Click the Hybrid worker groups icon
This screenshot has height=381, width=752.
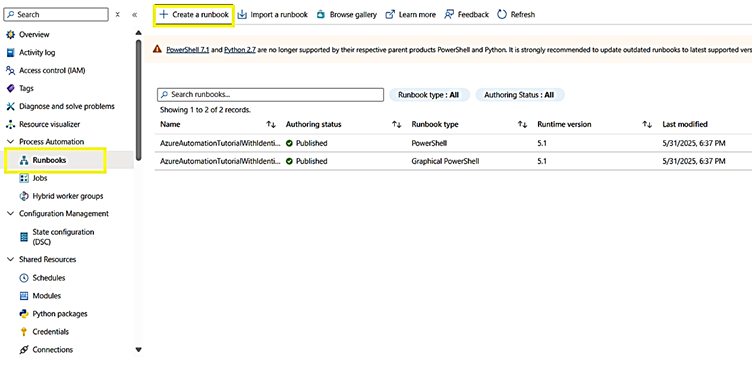coord(24,196)
